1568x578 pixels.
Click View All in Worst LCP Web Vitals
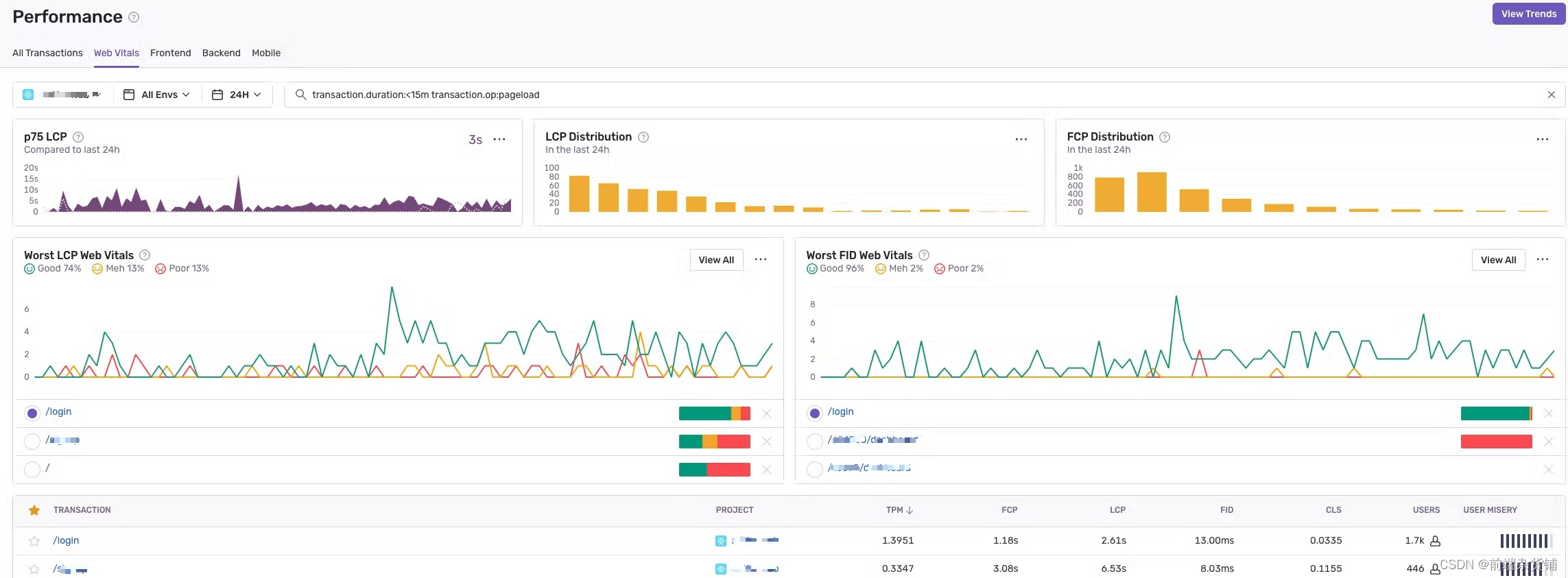pyautogui.click(x=716, y=260)
